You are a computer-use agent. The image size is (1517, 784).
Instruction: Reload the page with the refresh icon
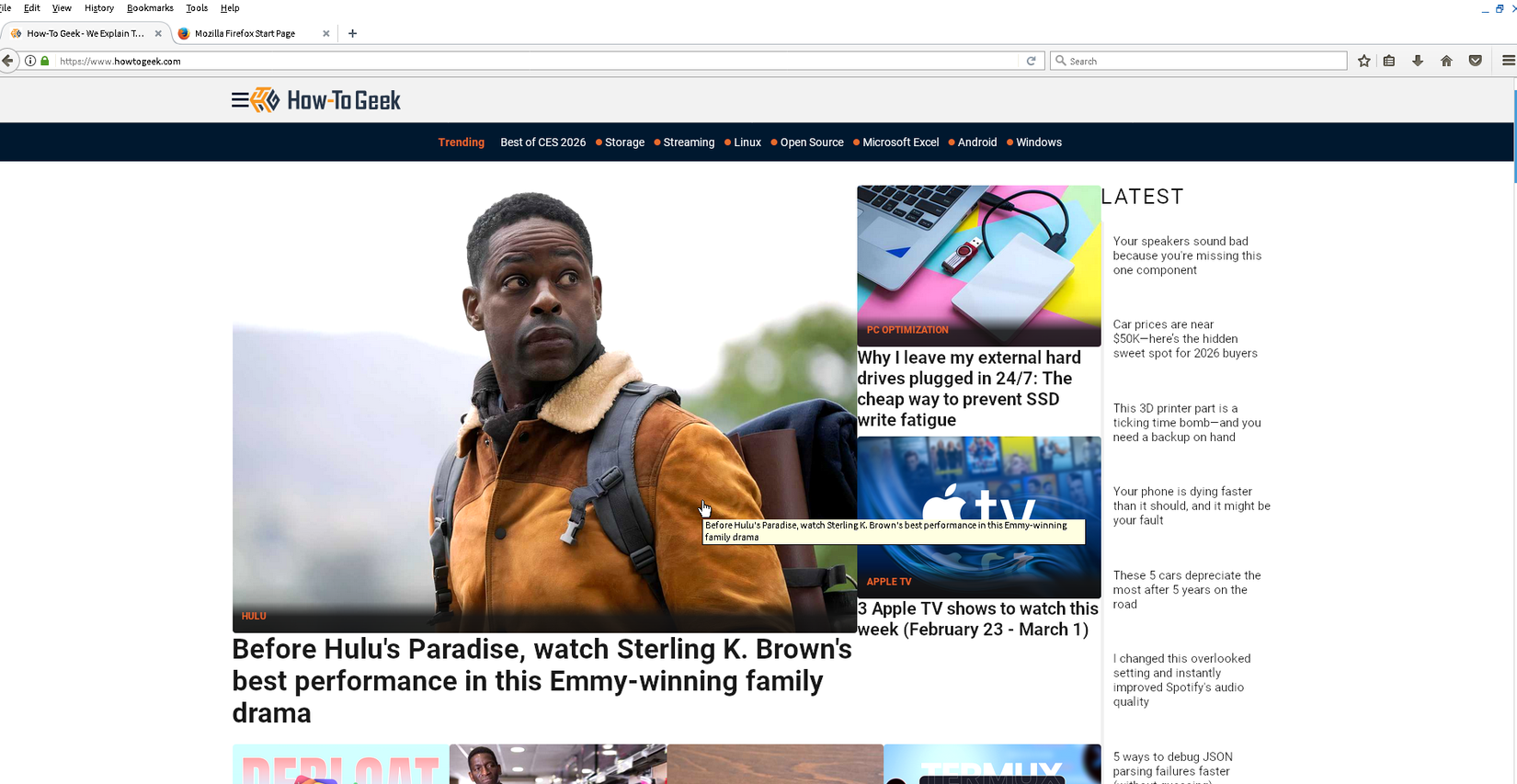pos(1032,61)
